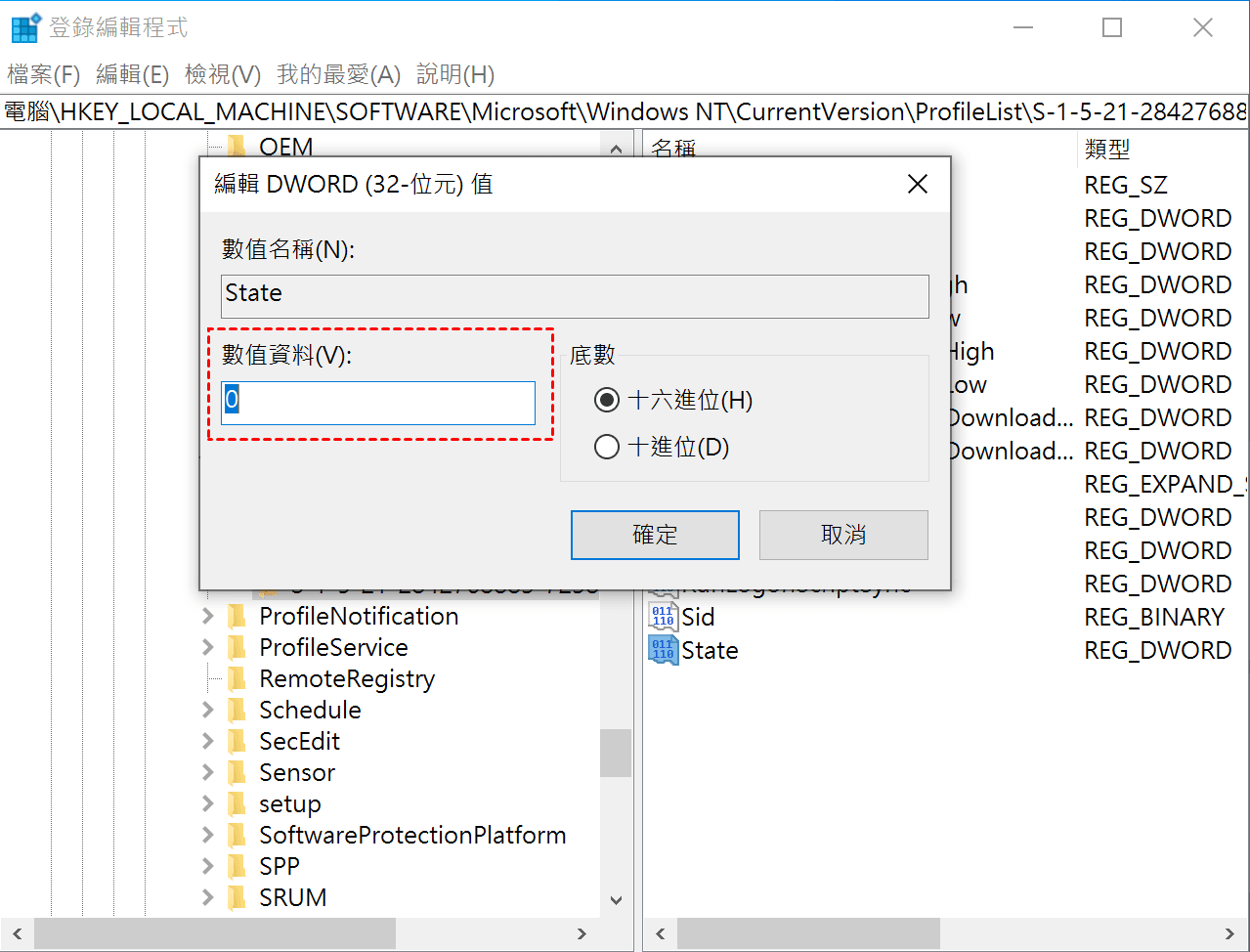Image resolution: width=1250 pixels, height=952 pixels.
Task: Open the 編輯(E) Edit menu
Action: tap(133, 74)
